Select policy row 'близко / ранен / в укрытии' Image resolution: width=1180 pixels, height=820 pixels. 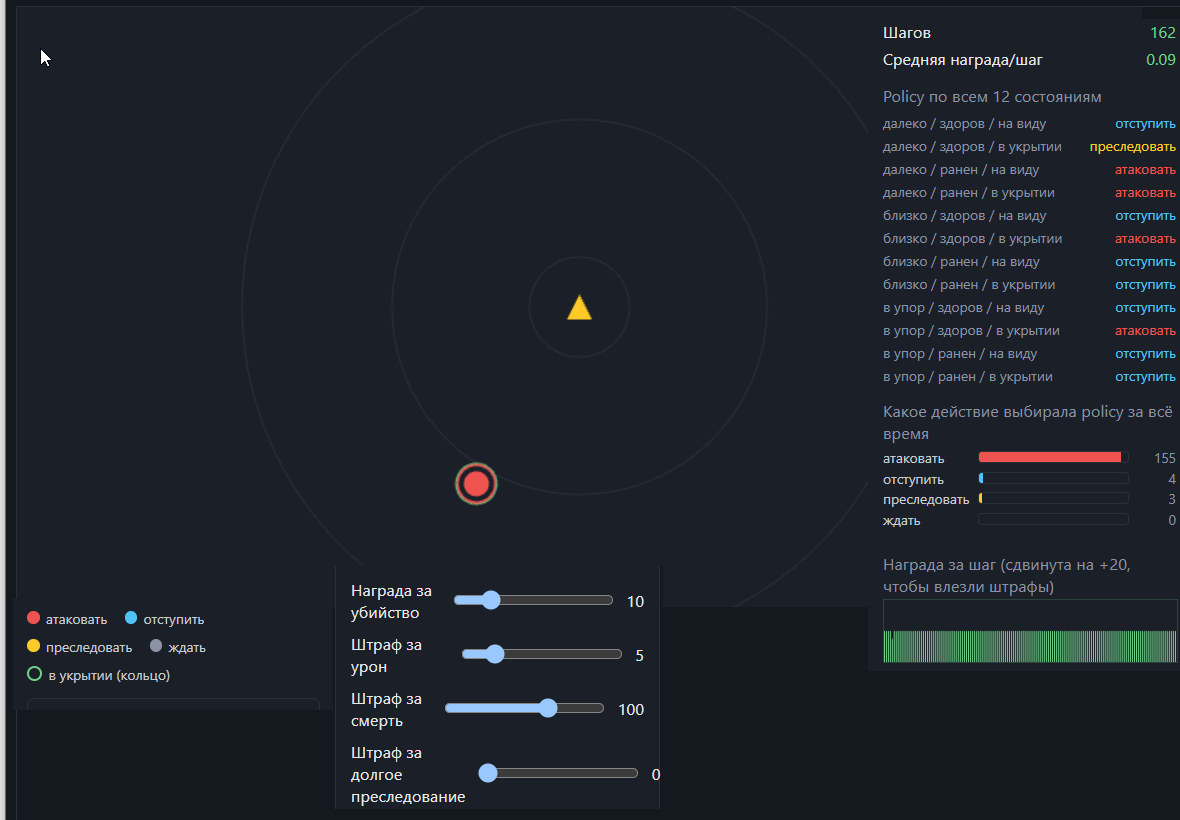[1029, 285]
